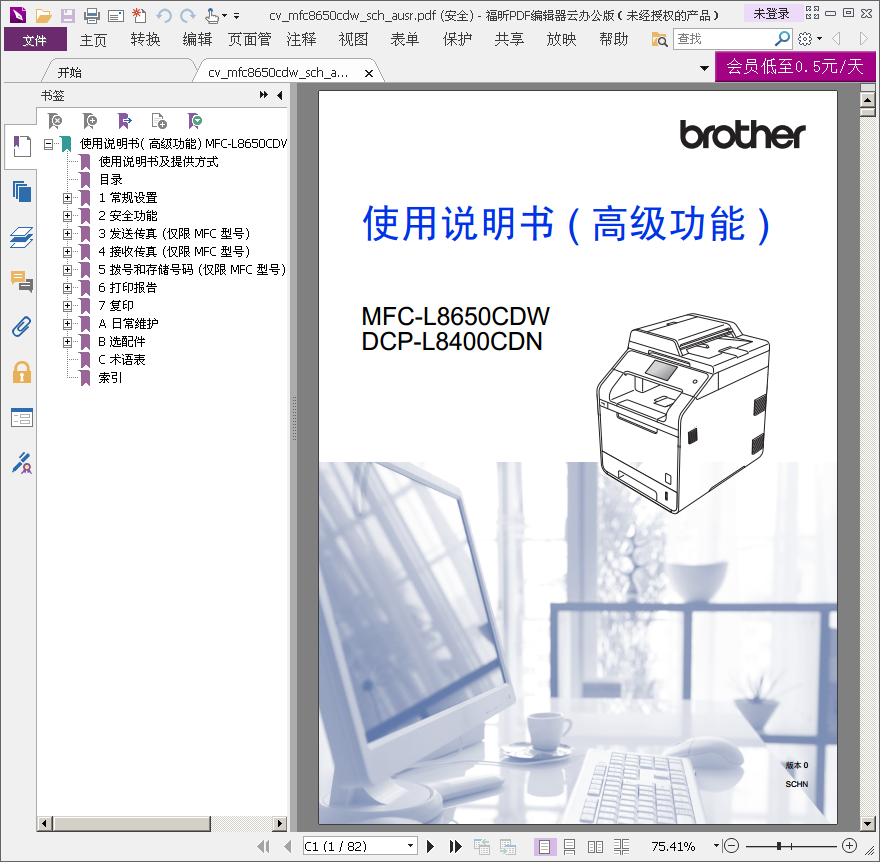Click the Undo arrow icon
The width and height of the screenshot is (880, 862).
(164, 15)
